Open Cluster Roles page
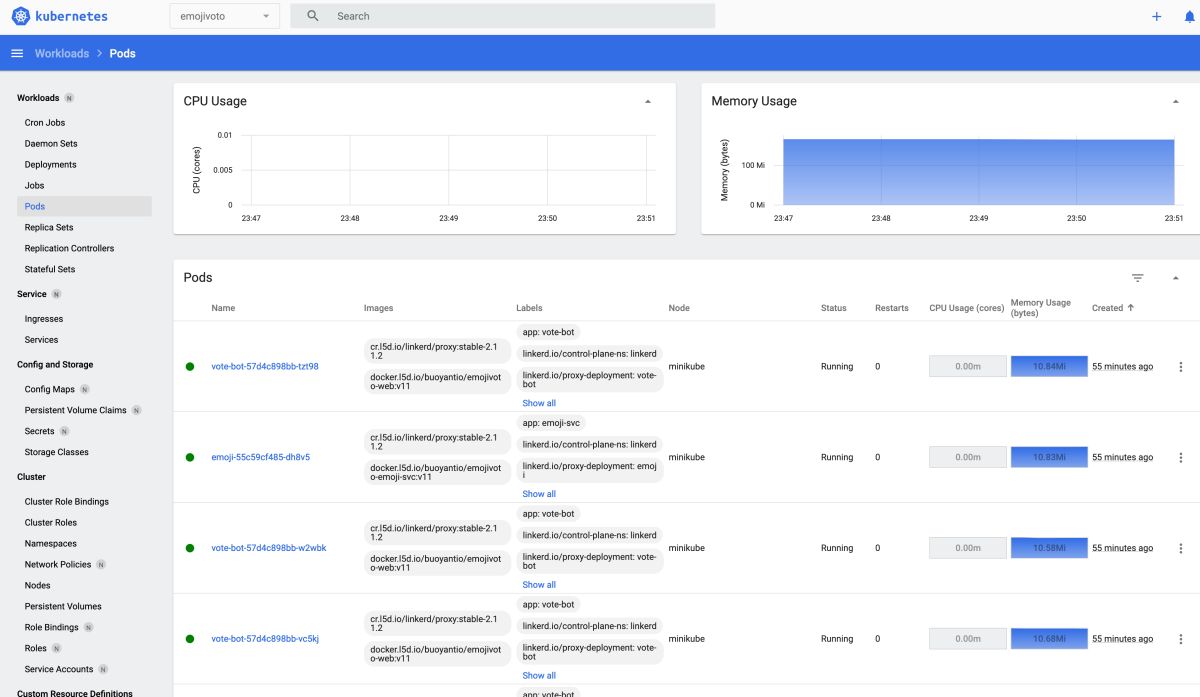The width and height of the screenshot is (1200, 697). coord(51,522)
